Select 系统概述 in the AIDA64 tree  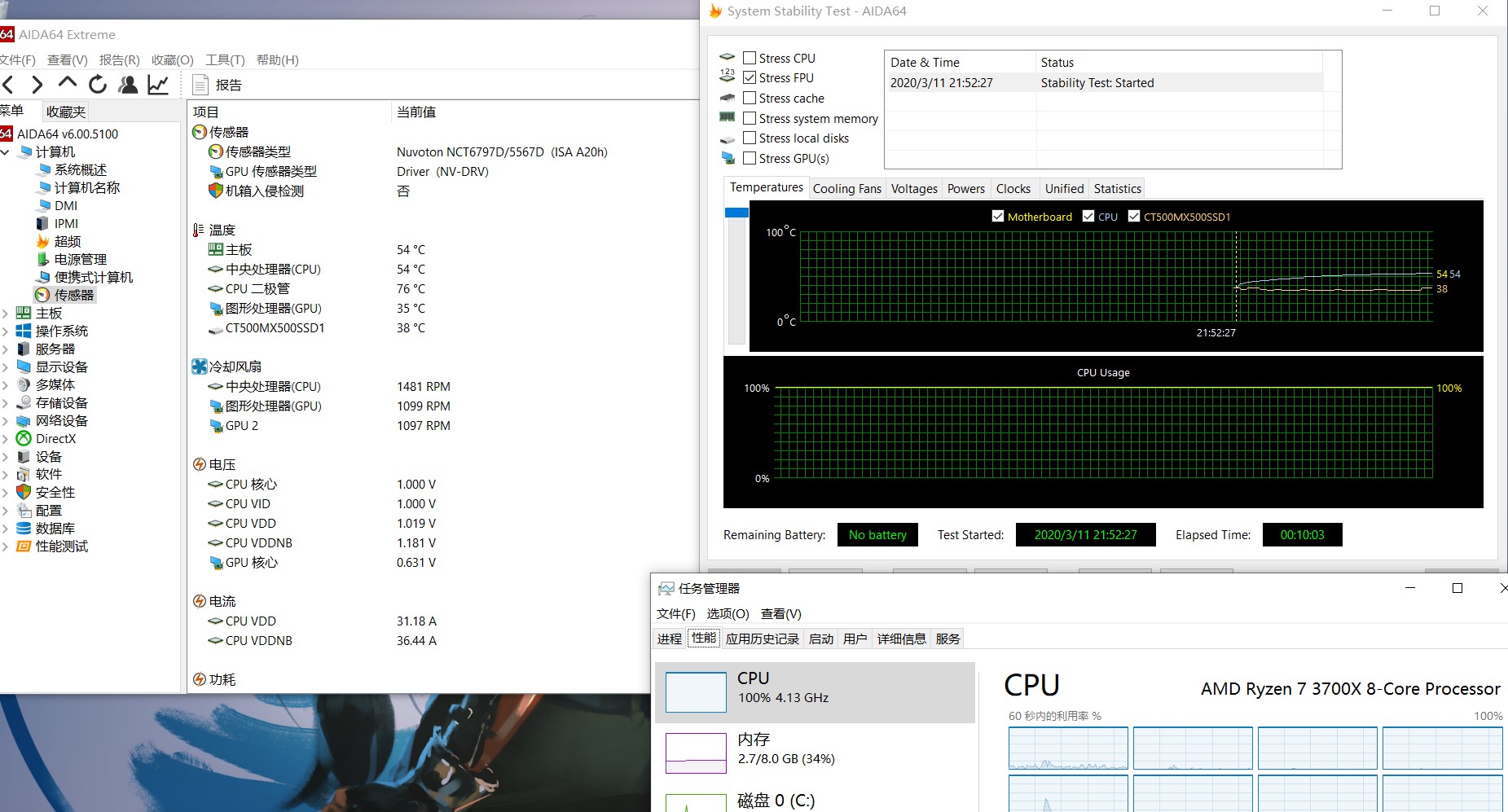coord(80,169)
